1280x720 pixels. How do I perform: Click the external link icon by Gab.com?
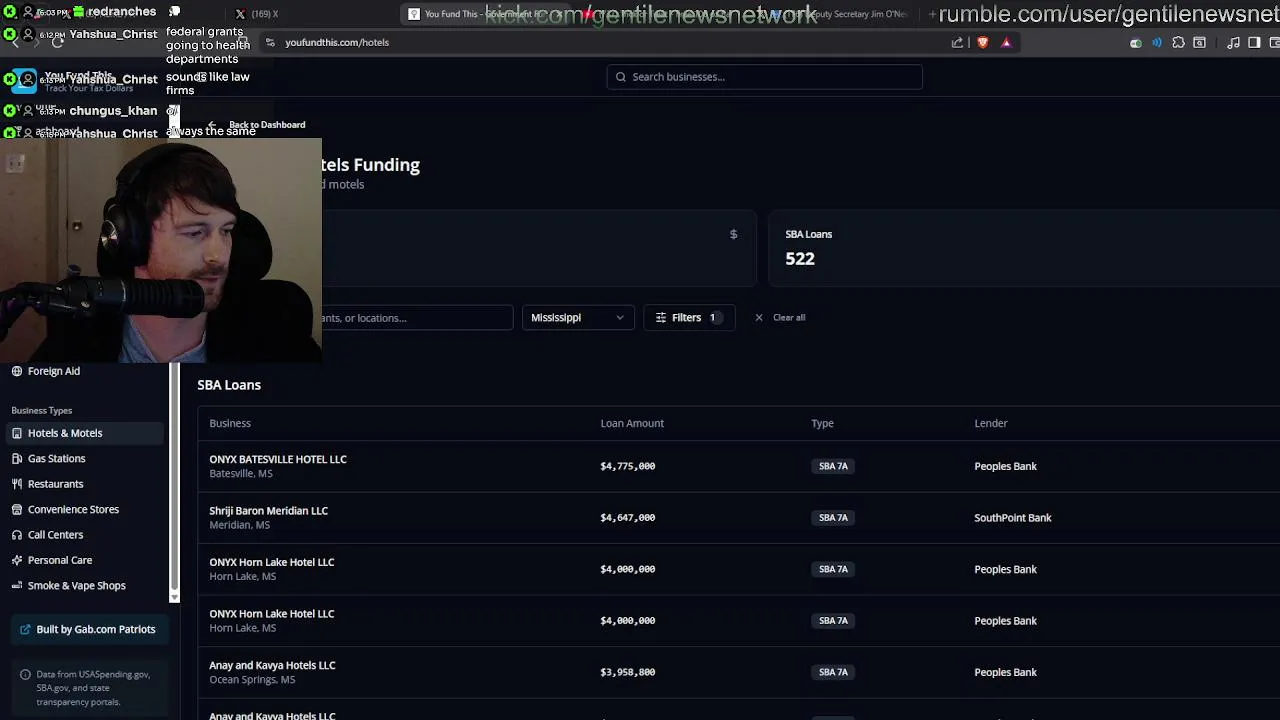(26, 629)
